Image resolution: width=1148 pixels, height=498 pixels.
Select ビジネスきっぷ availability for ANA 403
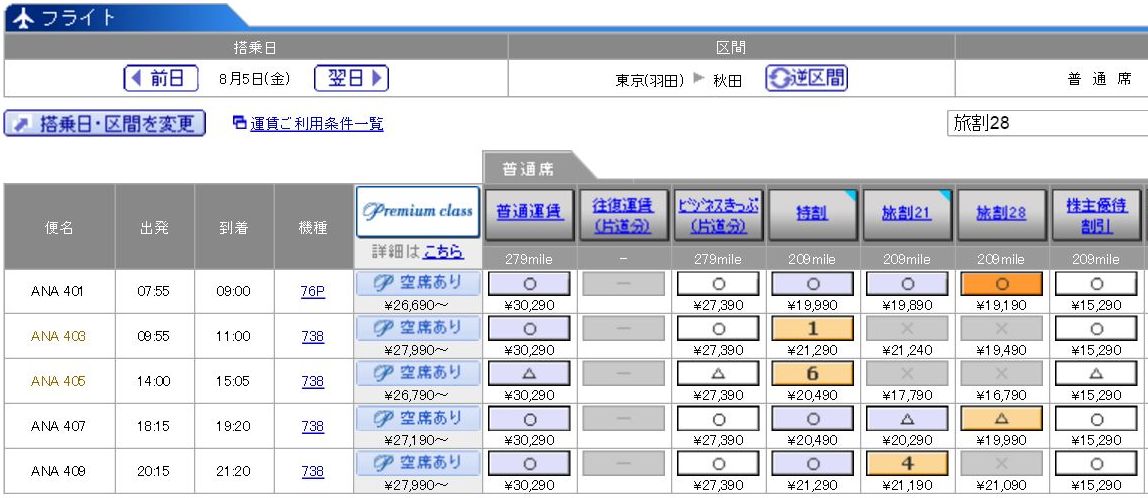point(718,329)
